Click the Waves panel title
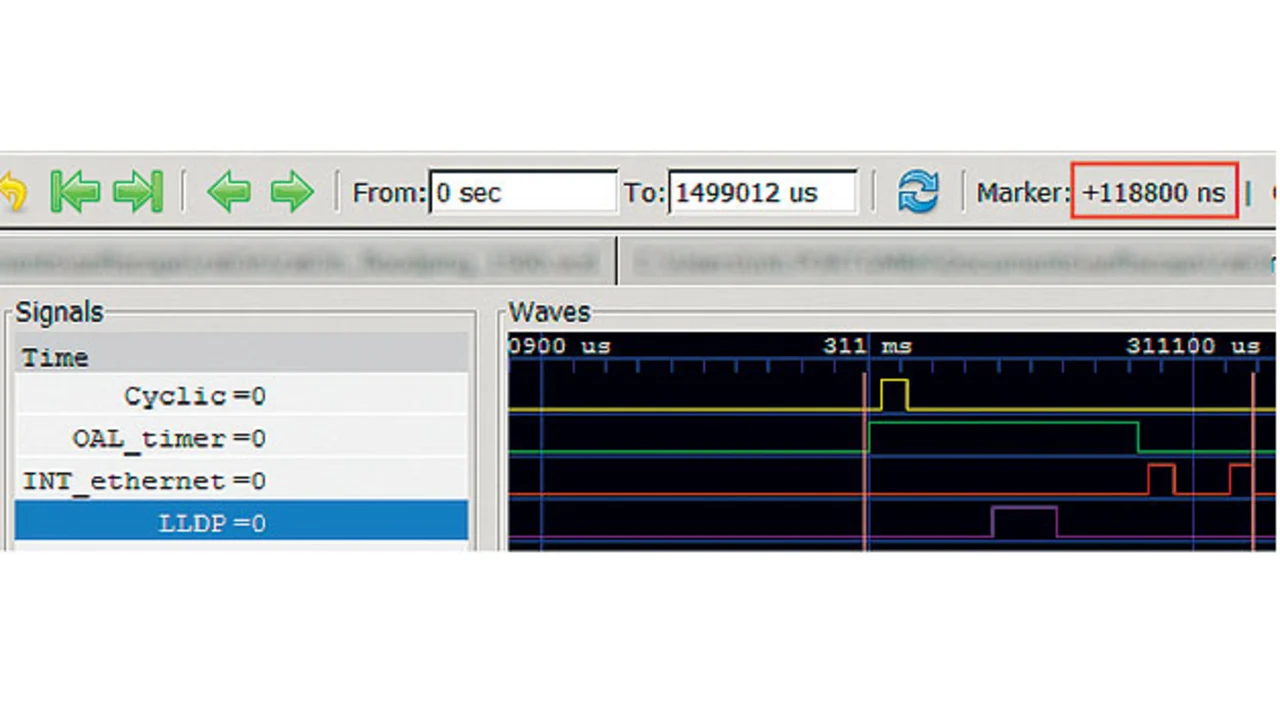The height and width of the screenshot is (719, 1280). click(x=549, y=312)
